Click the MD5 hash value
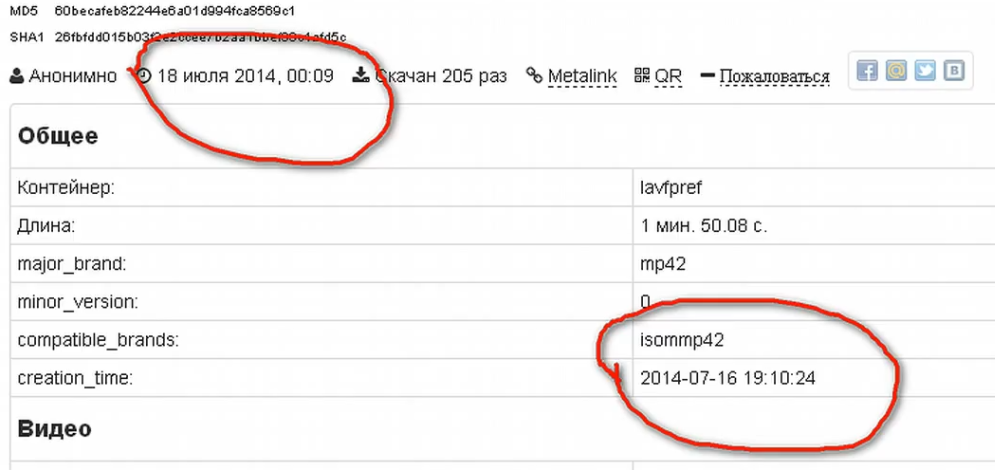This screenshot has height=470, width=995. [175, 10]
